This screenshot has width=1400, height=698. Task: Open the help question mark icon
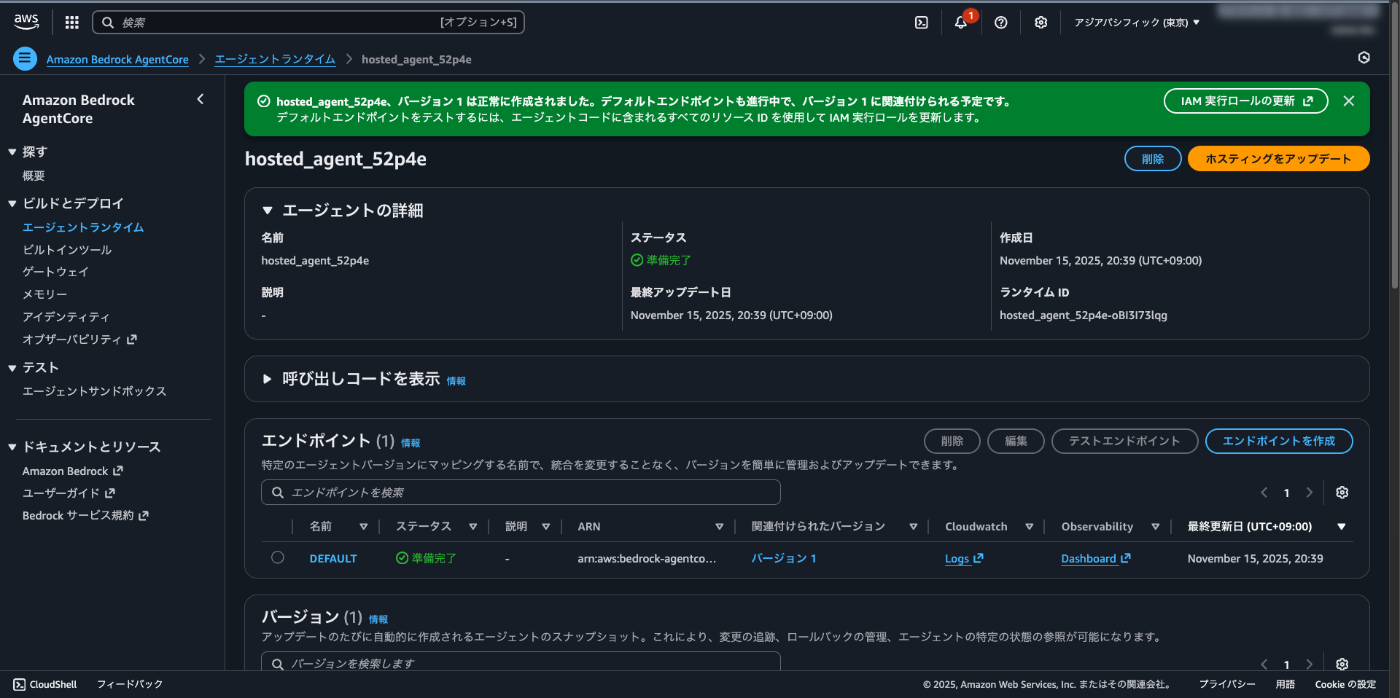coord(1001,22)
